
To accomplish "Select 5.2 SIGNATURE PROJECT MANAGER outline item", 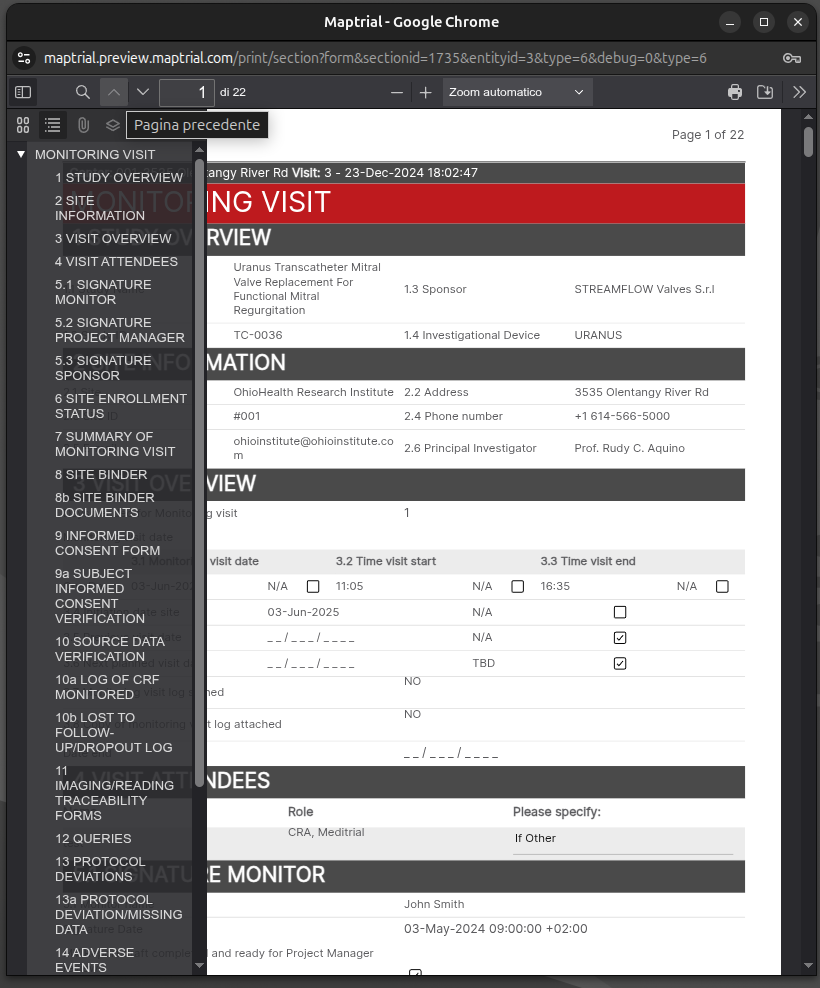I will tap(120, 330).
